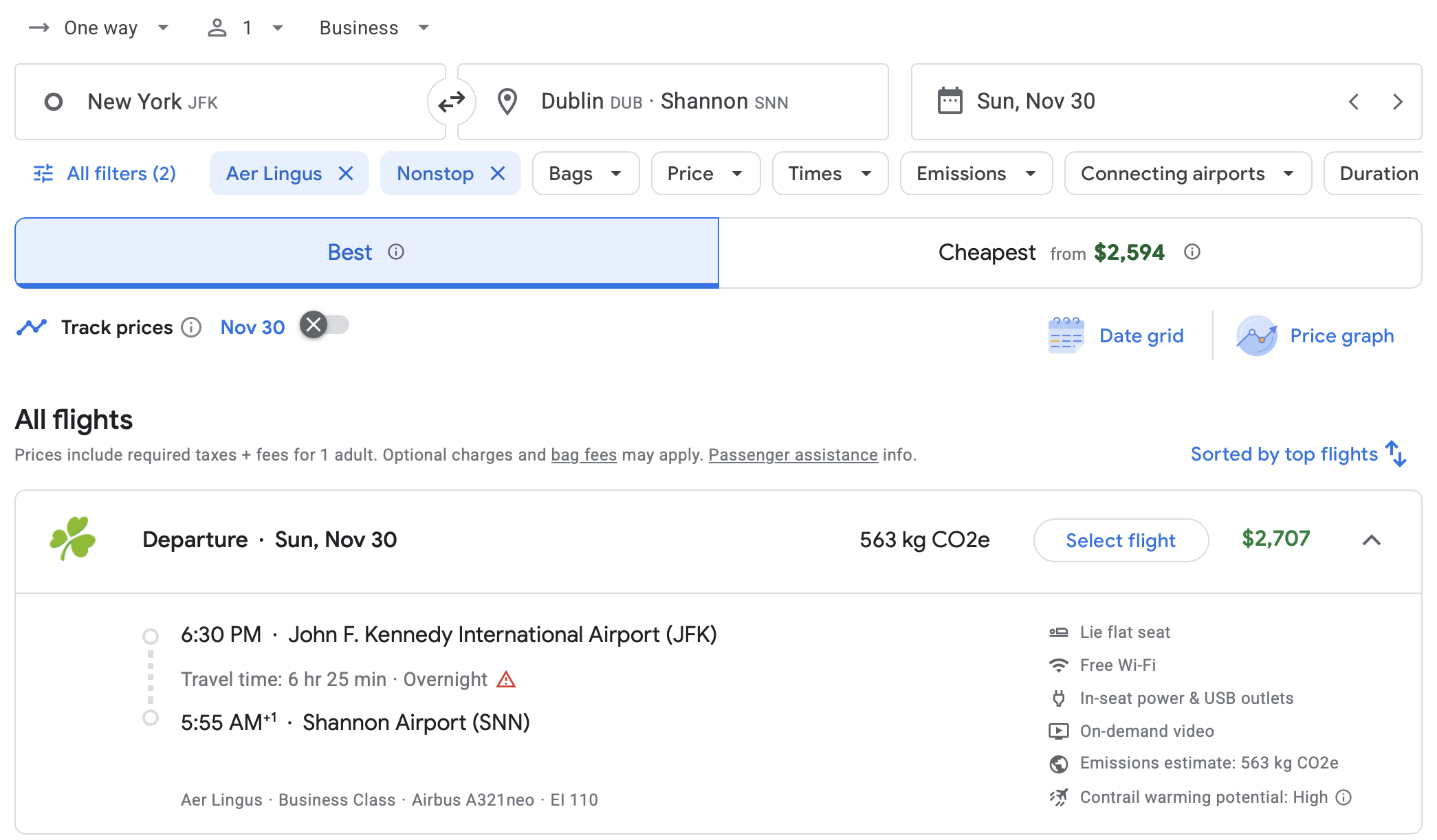Viewport: 1437px width, 840px height.
Task: Click the Aer Lingus shamrock logo
Action: 73,539
